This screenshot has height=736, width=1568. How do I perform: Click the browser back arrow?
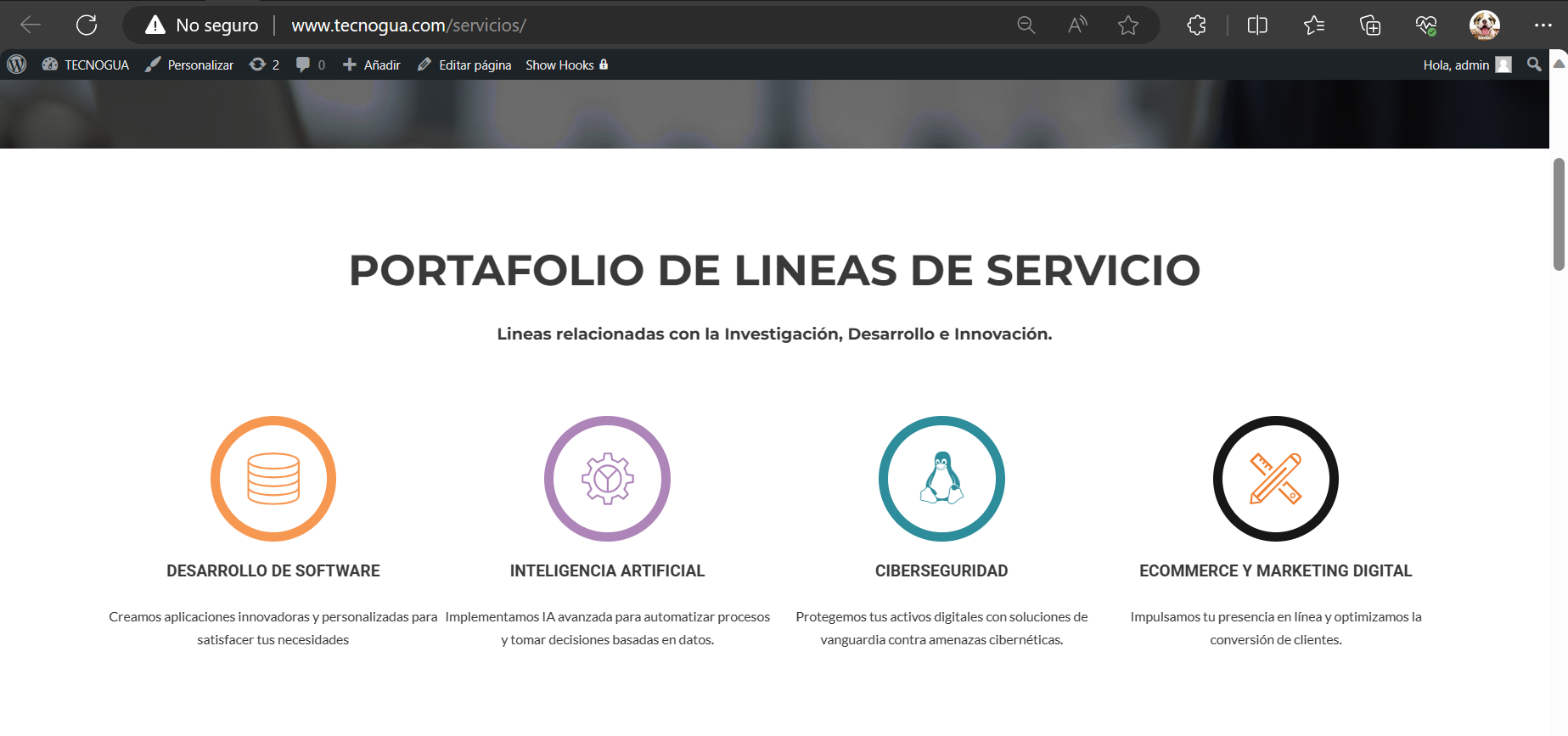pyautogui.click(x=31, y=25)
